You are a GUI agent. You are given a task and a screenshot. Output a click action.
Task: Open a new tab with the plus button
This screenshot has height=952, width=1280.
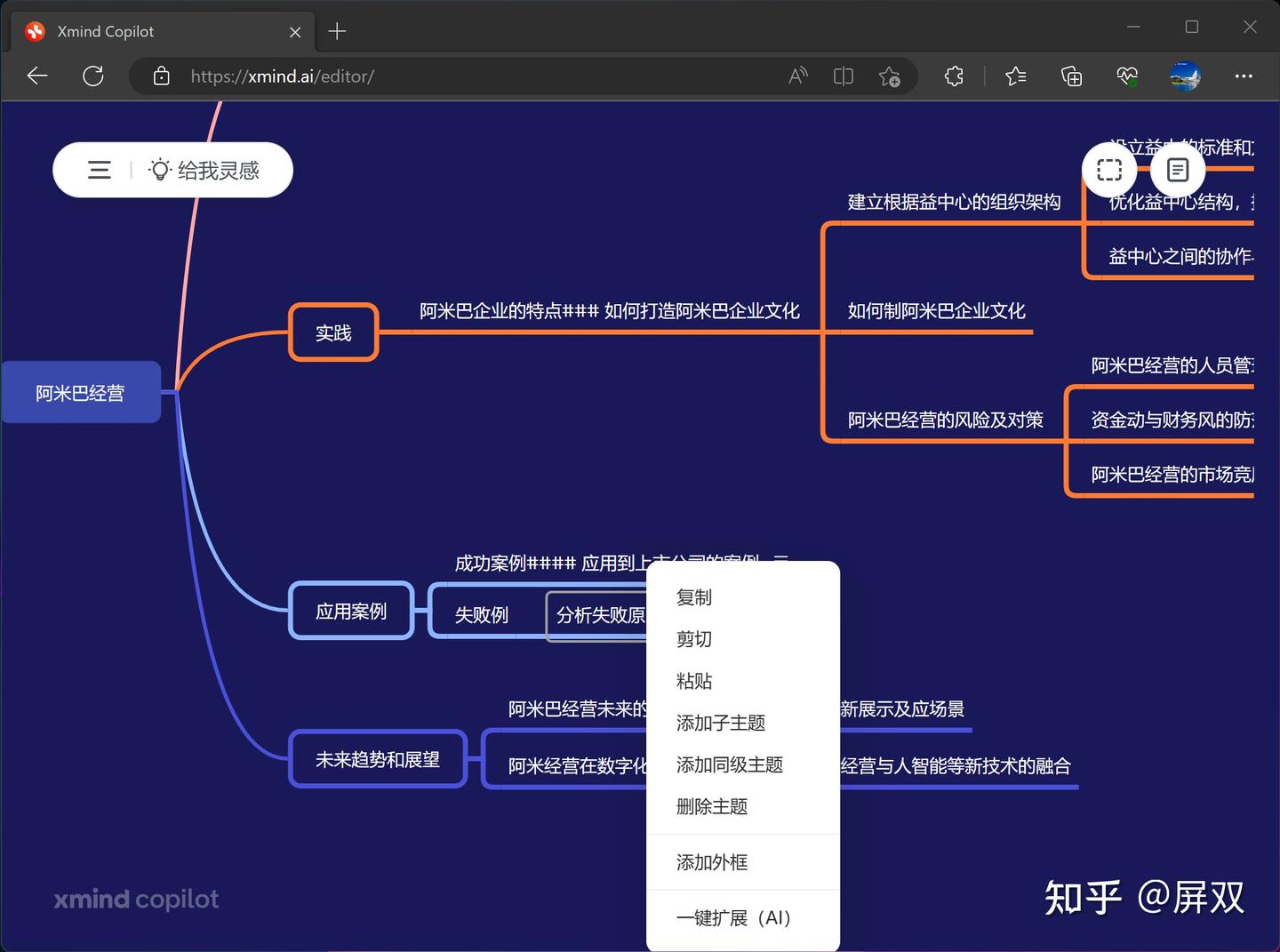[x=337, y=31]
